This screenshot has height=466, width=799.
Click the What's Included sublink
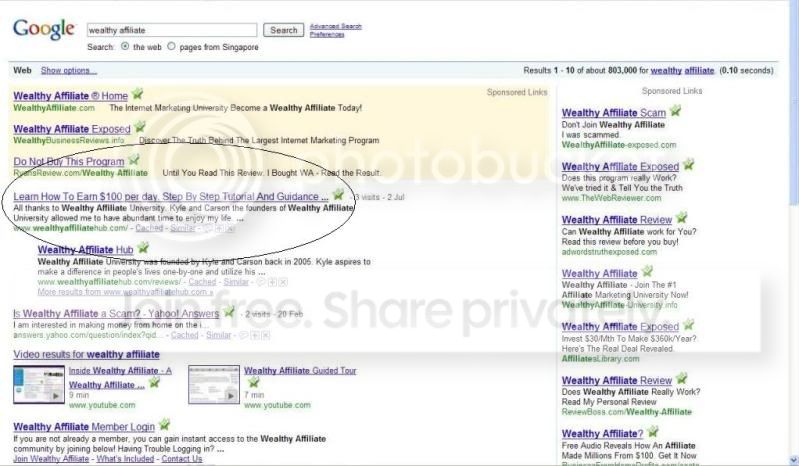pyautogui.click(x=125, y=459)
